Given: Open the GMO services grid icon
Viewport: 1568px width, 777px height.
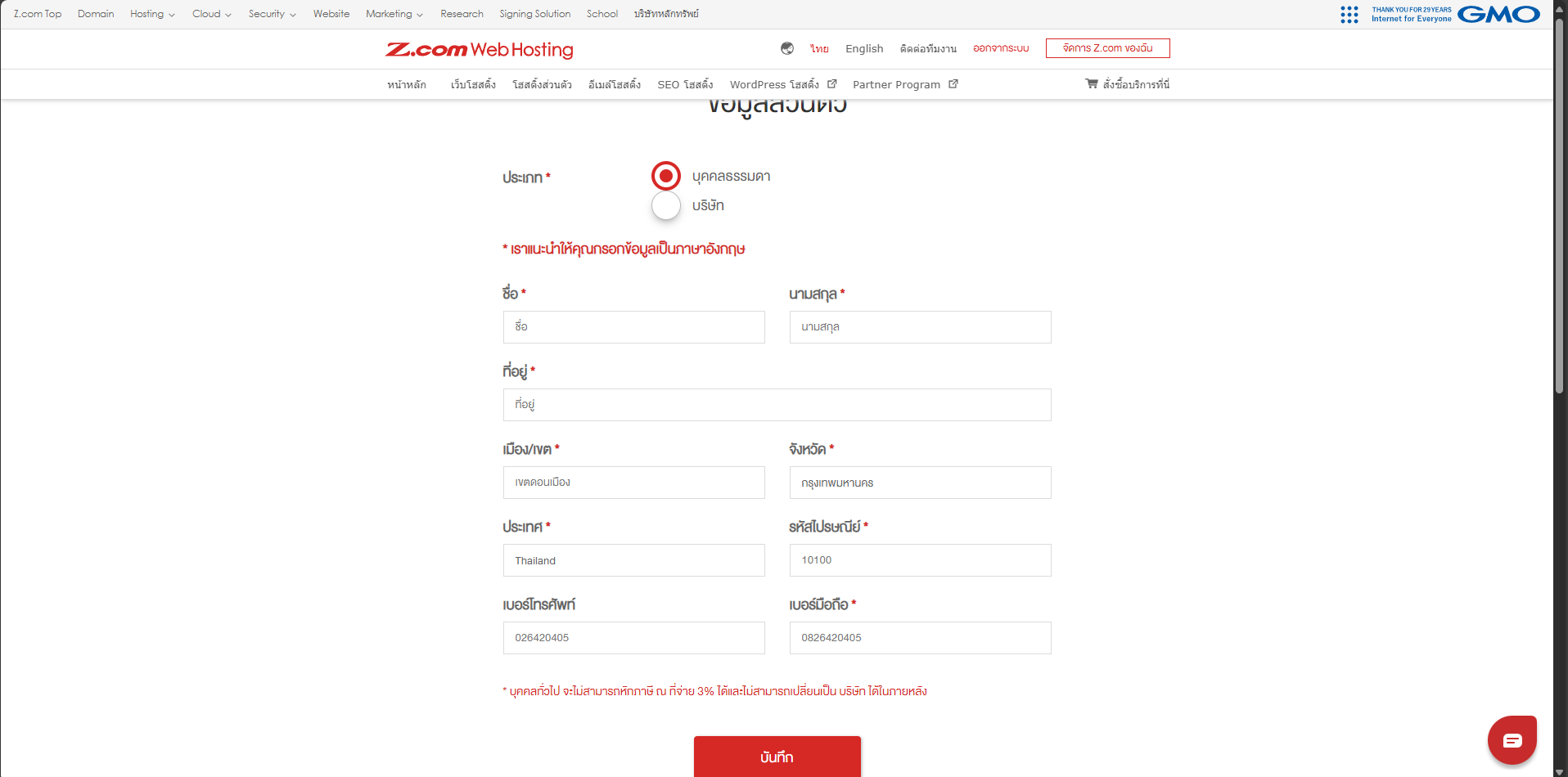Looking at the screenshot, I should (x=1349, y=15).
